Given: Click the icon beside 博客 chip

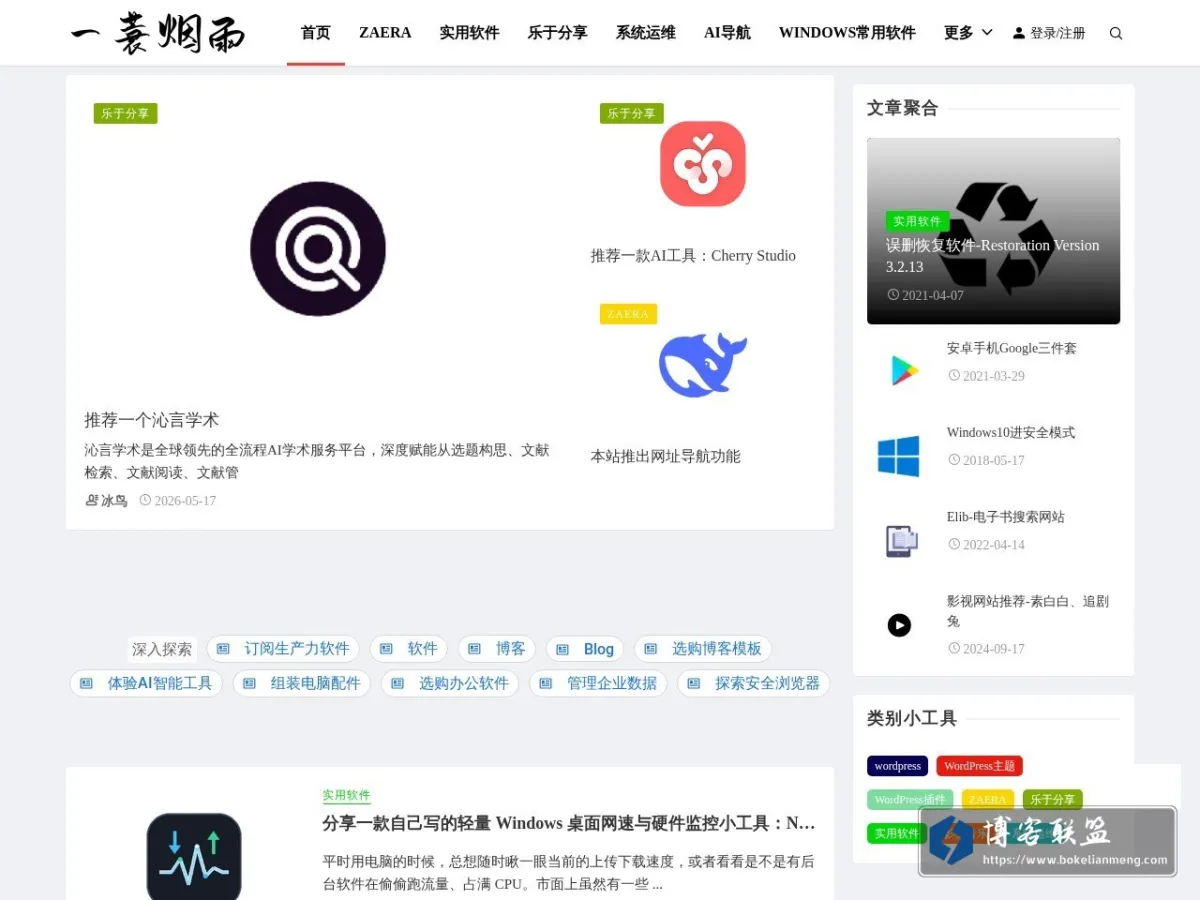Looking at the screenshot, I should pyautogui.click(x=474, y=649).
